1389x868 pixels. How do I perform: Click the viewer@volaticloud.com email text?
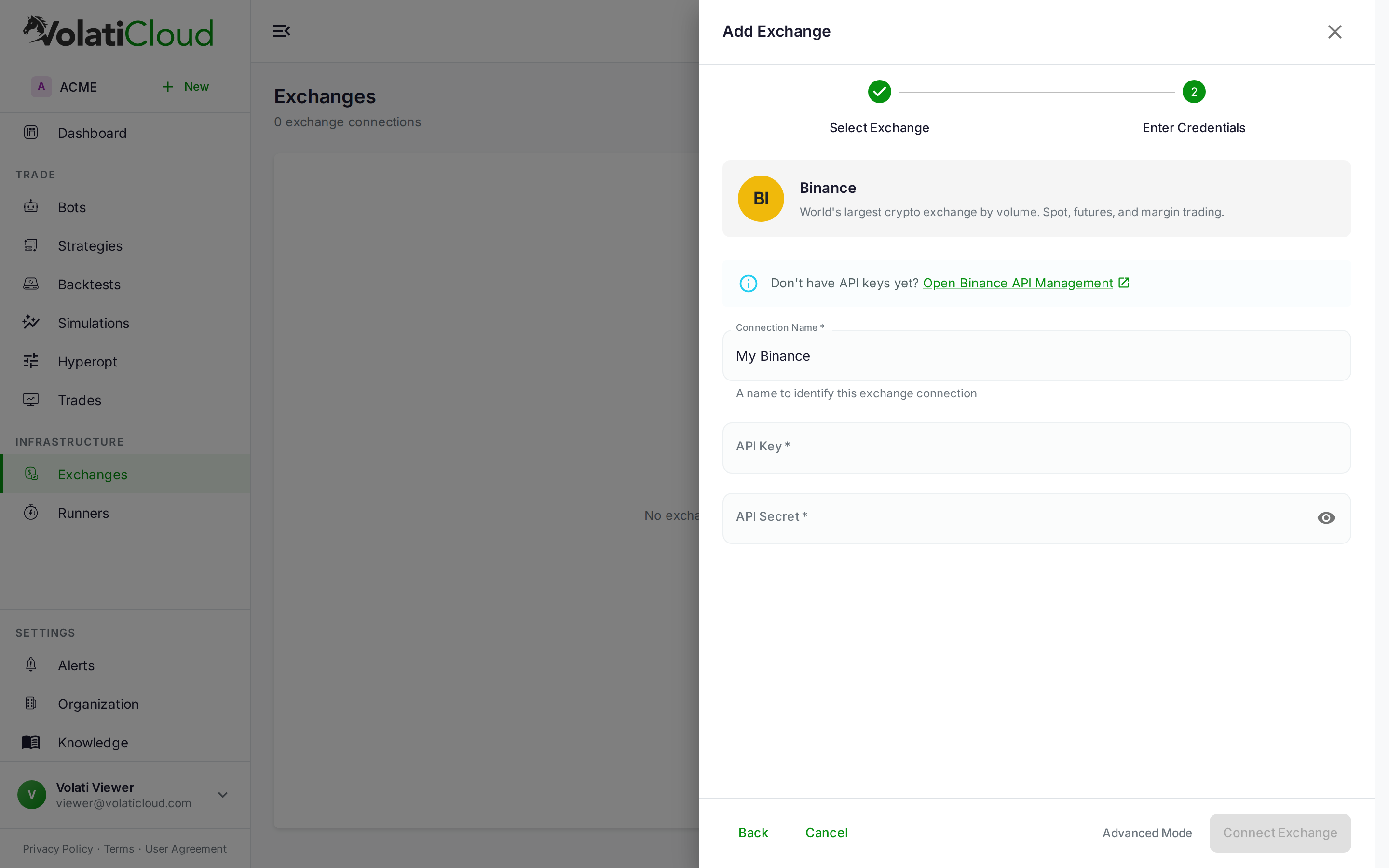(x=123, y=803)
